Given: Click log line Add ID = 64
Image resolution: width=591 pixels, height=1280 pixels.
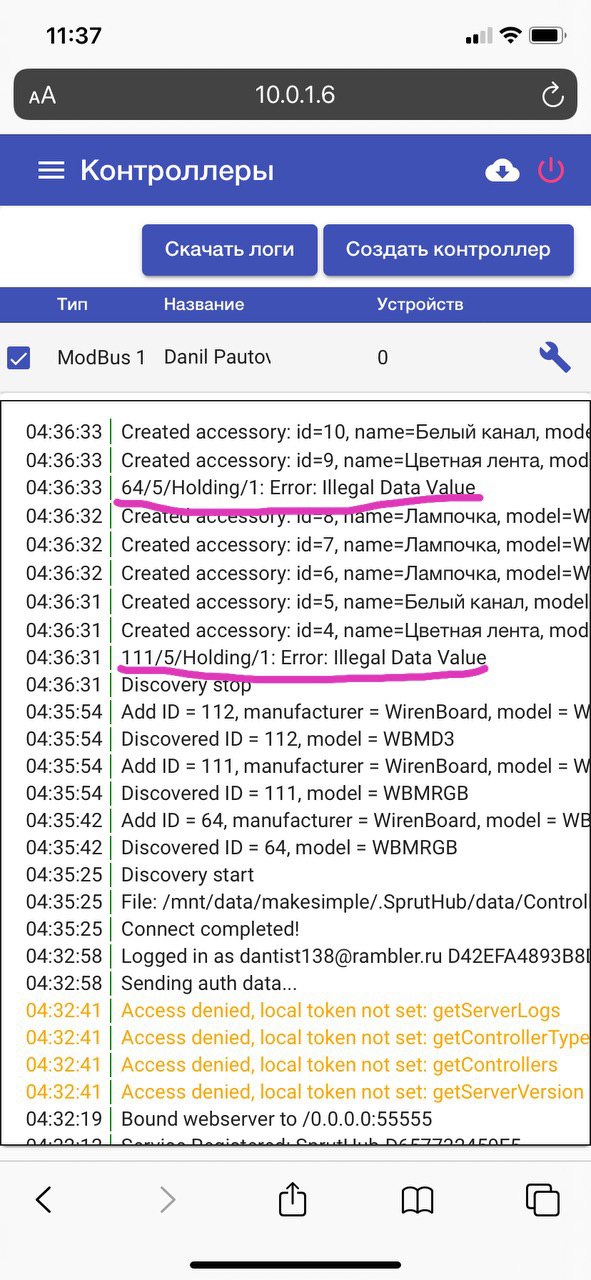Looking at the screenshot, I should pyautogui.click(x=355, y=820).
